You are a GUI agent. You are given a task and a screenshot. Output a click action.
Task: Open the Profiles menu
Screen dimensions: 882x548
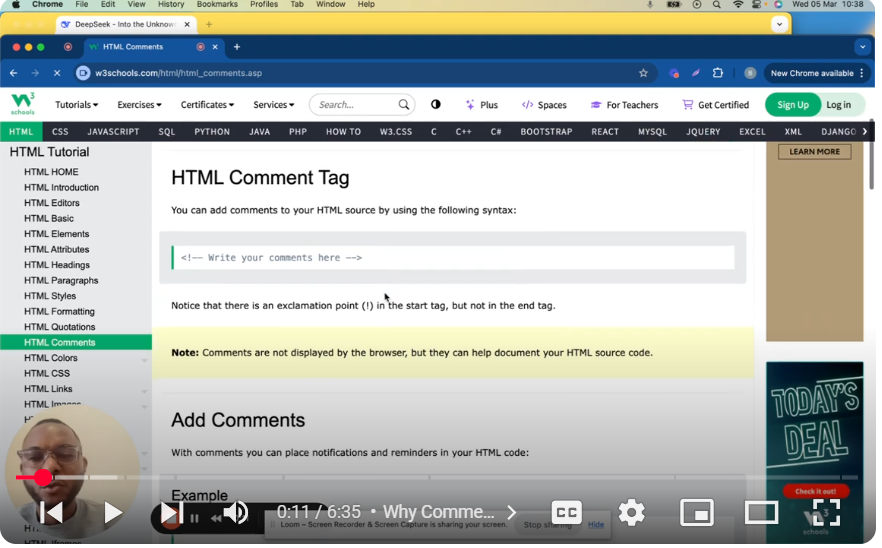[264, 5]
